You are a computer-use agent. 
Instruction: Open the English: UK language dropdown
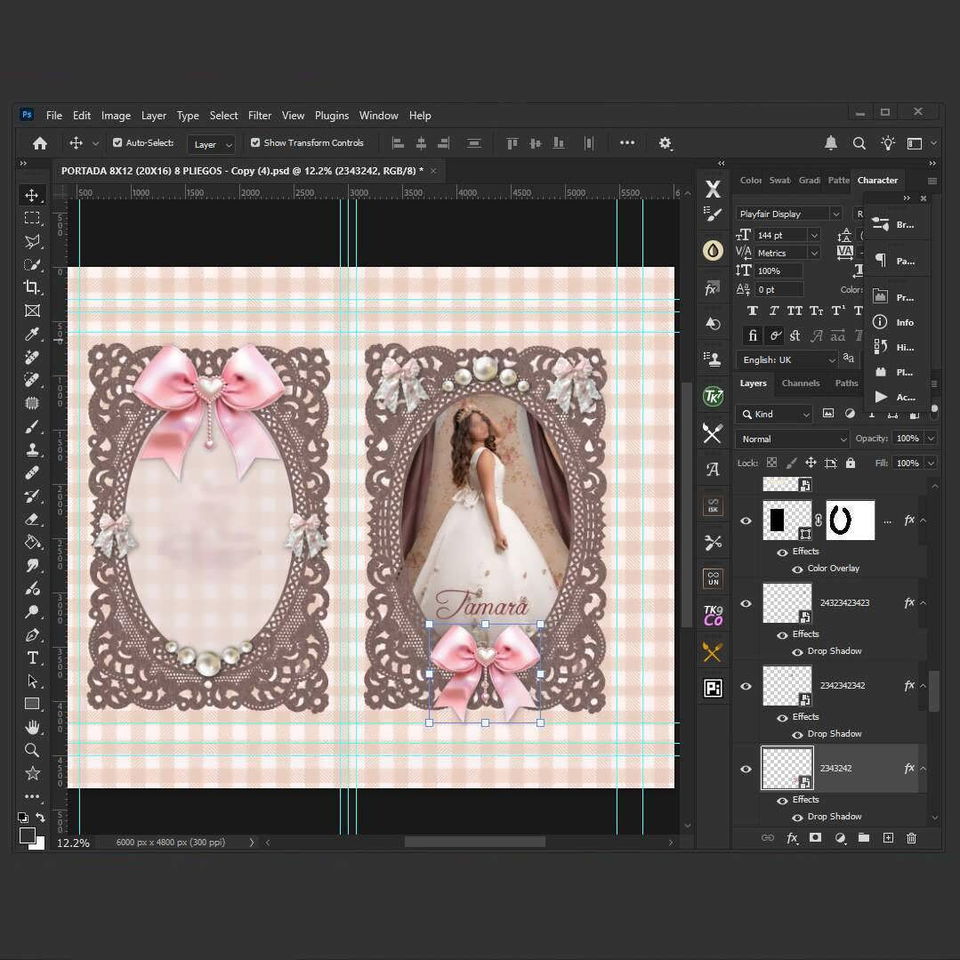coord(831,360)
